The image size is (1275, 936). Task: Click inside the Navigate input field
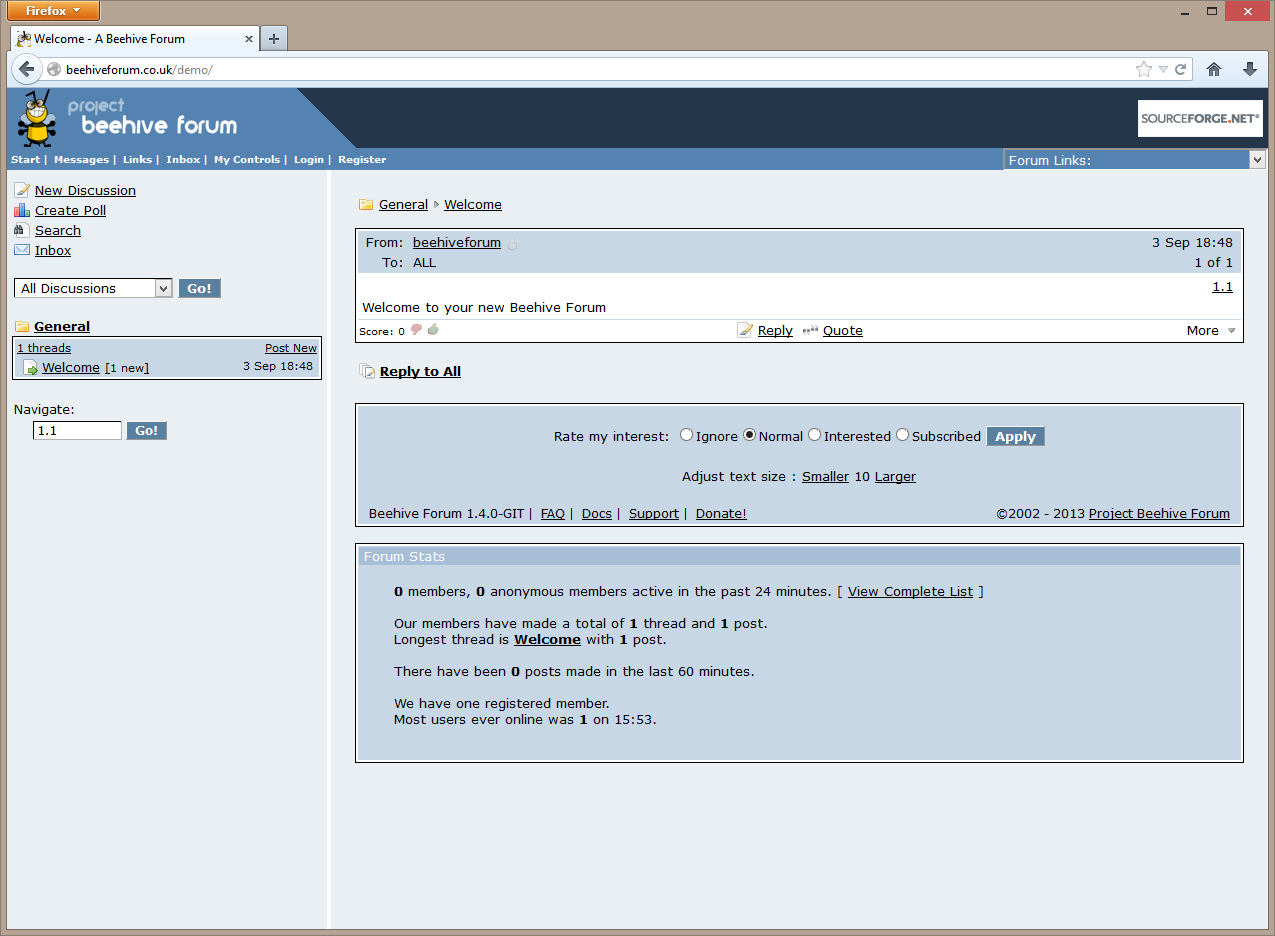[77, 430]
